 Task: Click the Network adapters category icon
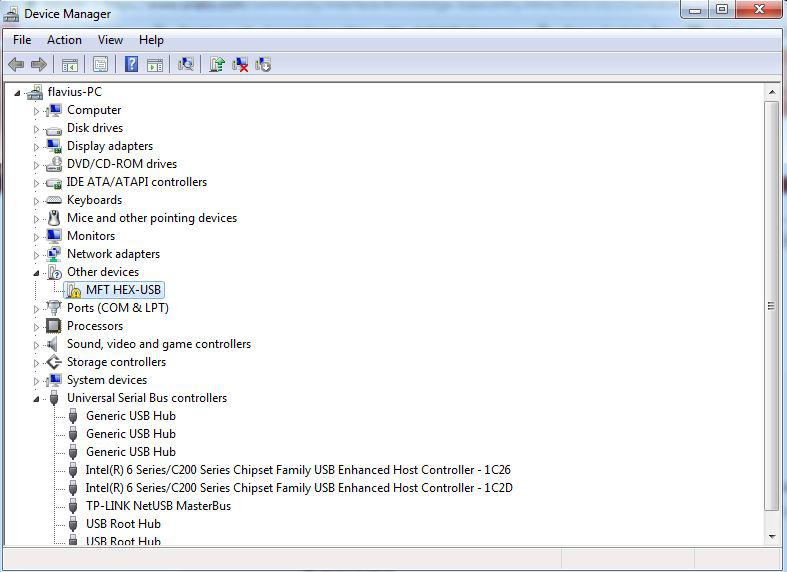pyautogui.click(x=54, y=254)
